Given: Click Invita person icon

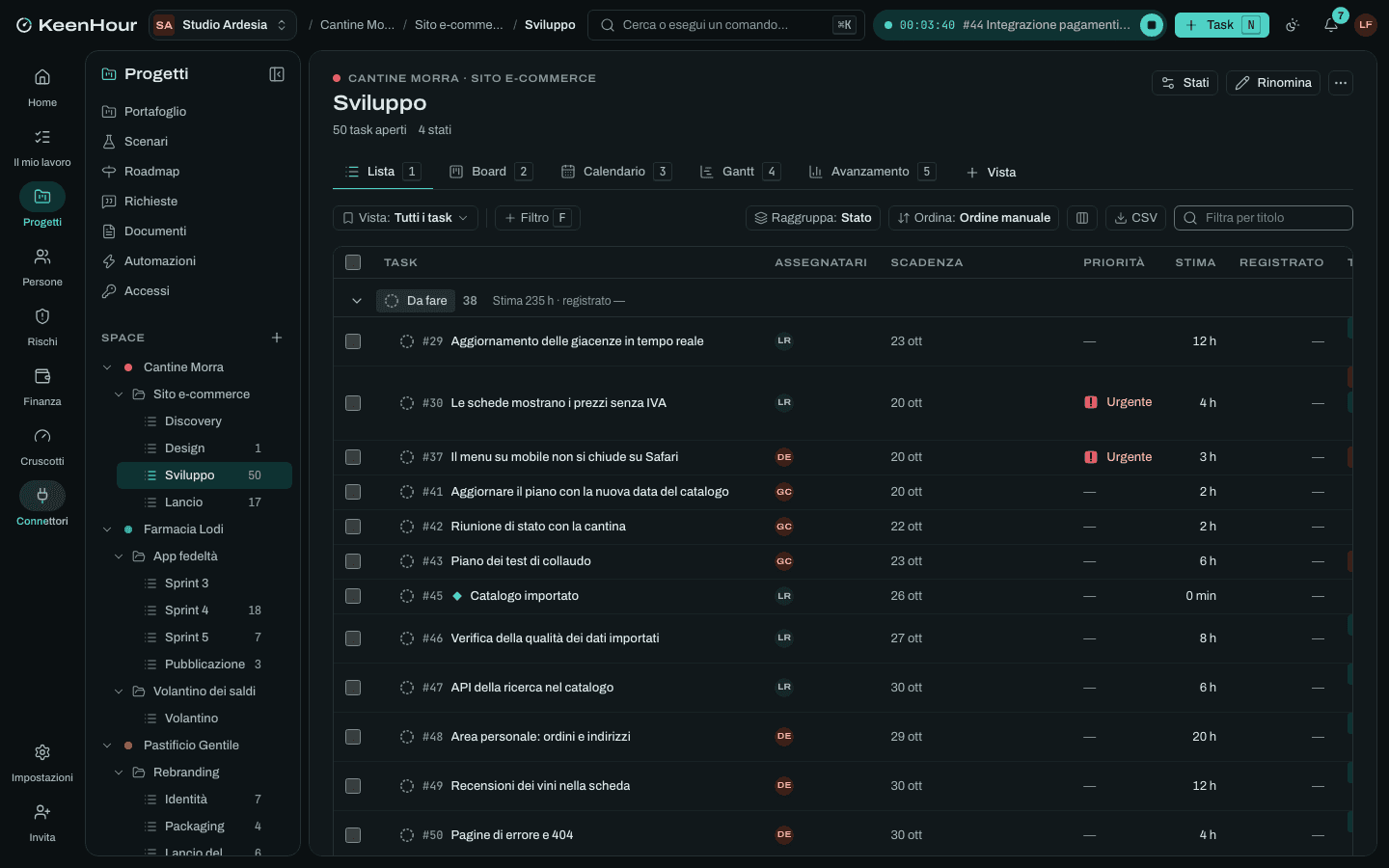Looking at the screenshot, I should 42,812.
